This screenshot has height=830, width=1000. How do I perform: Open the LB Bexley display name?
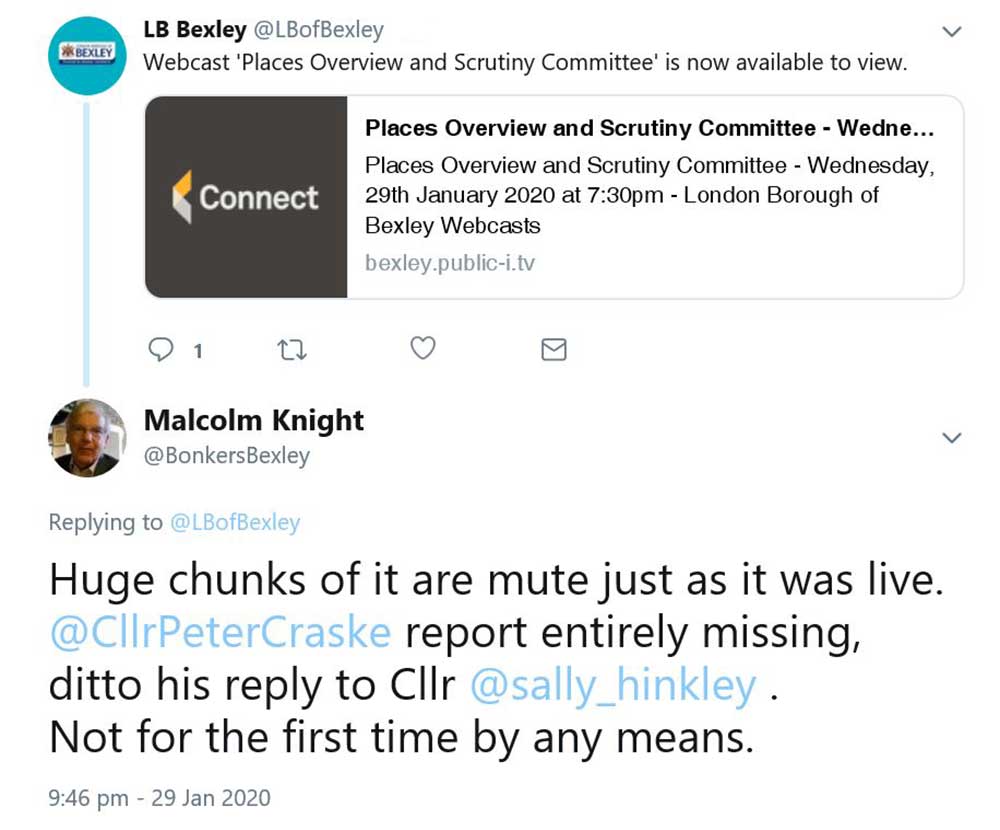click(195, 30)
